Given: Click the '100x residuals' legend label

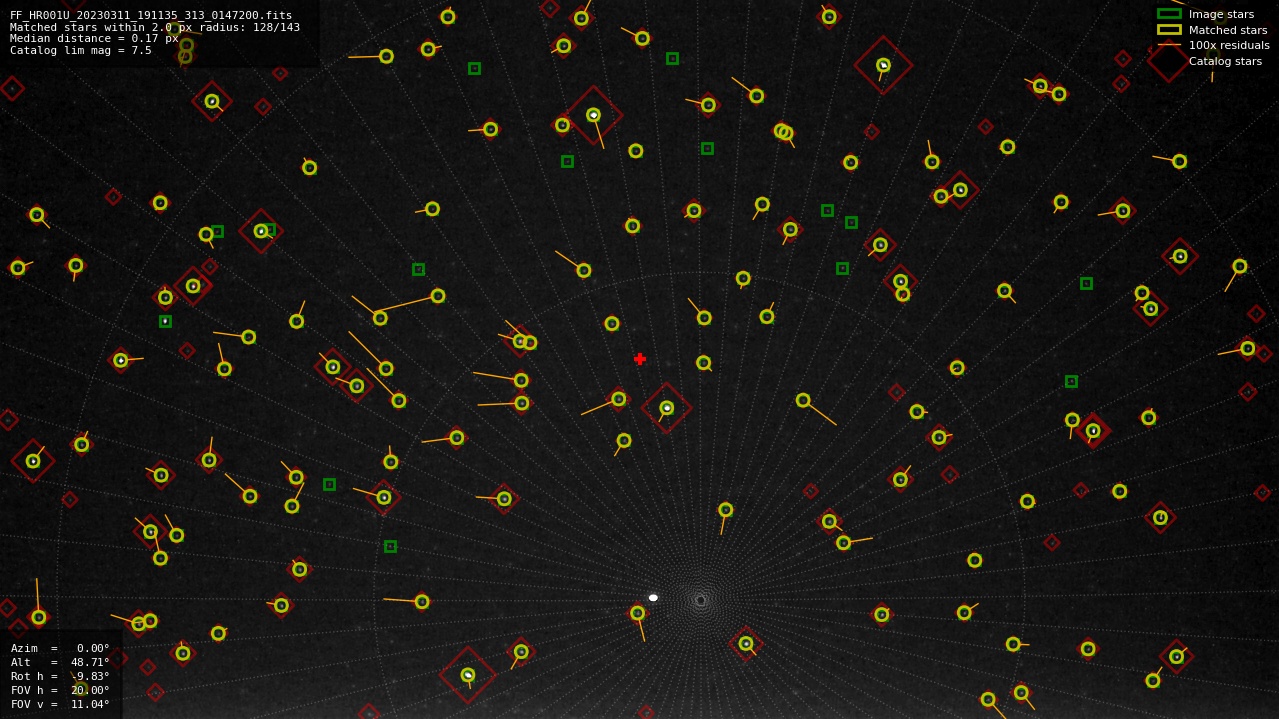Looking at the screenshot, I should click(x=1229, y=45).
